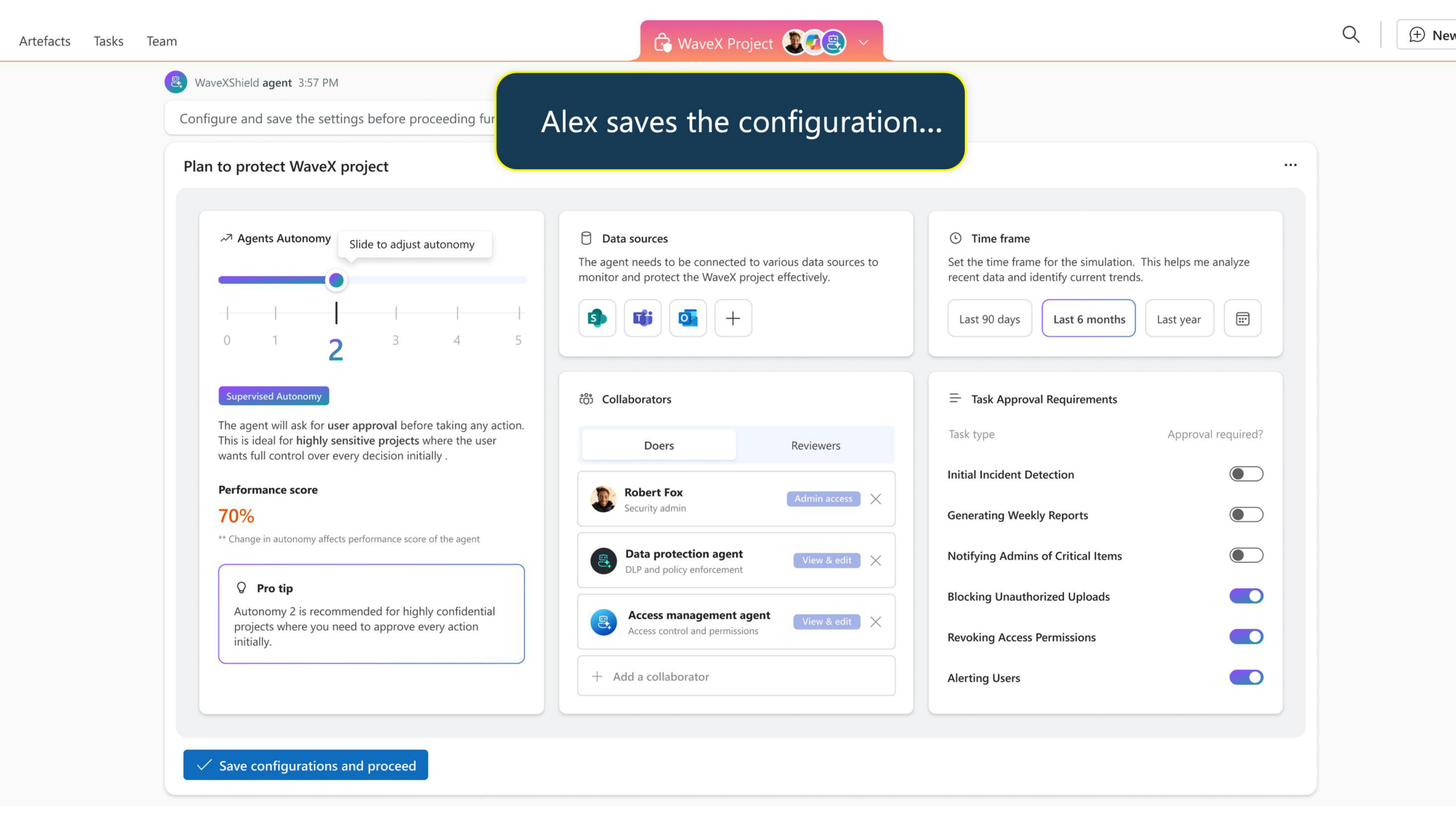Disable Revoking Access Permissions approval
The image size is (1456, 819).
pyautogui.click(x=1246, y=637)
